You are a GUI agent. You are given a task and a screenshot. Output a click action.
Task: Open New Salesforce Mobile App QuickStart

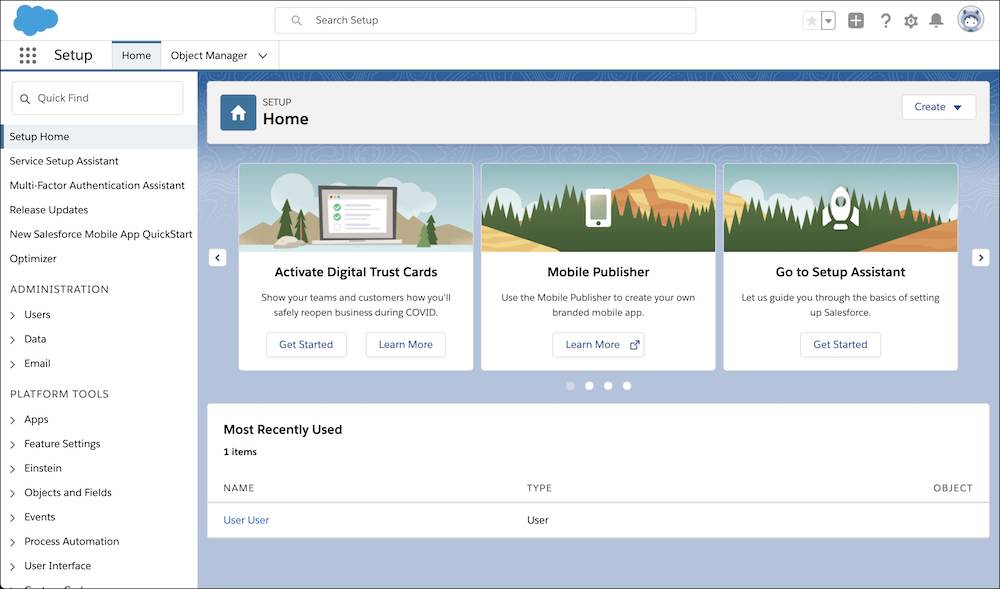coord(101,234)
